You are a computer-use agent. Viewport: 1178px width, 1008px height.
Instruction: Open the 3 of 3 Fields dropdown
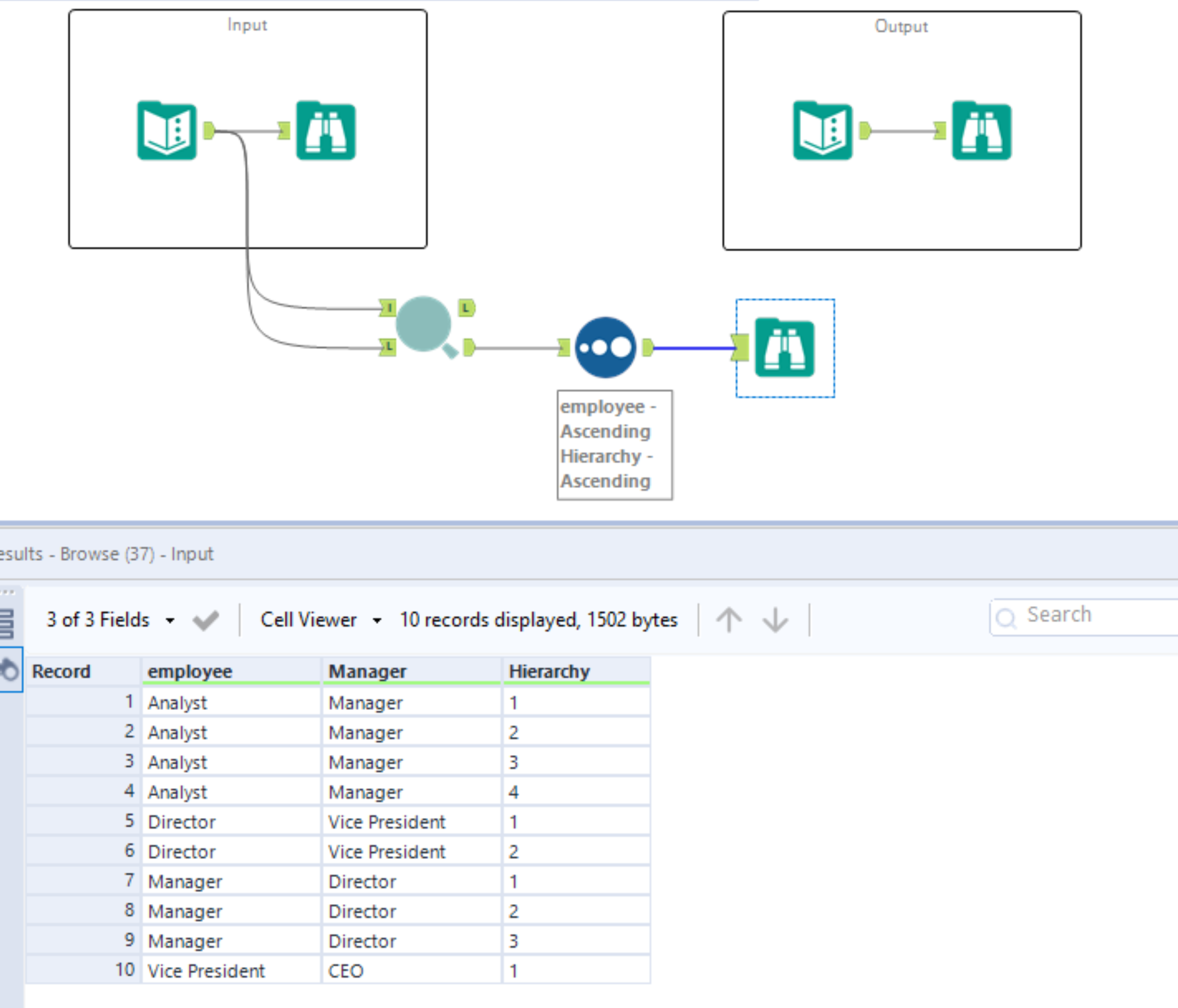click(110, 620)
